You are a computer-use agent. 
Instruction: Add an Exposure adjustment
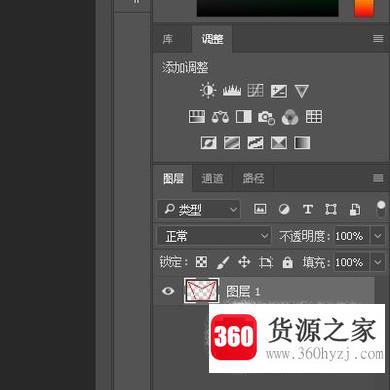pyautogui.click(x=279, y=91)
